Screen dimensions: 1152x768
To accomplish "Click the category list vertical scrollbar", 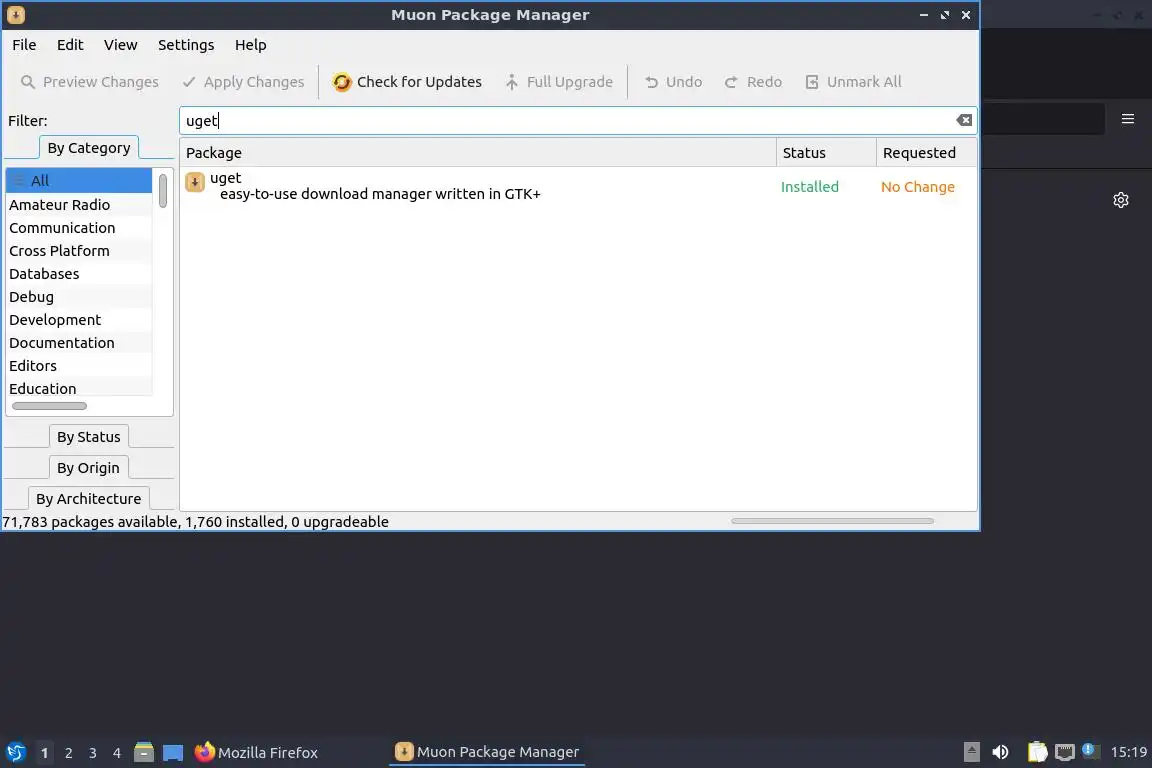I will (x=162, y=191).
